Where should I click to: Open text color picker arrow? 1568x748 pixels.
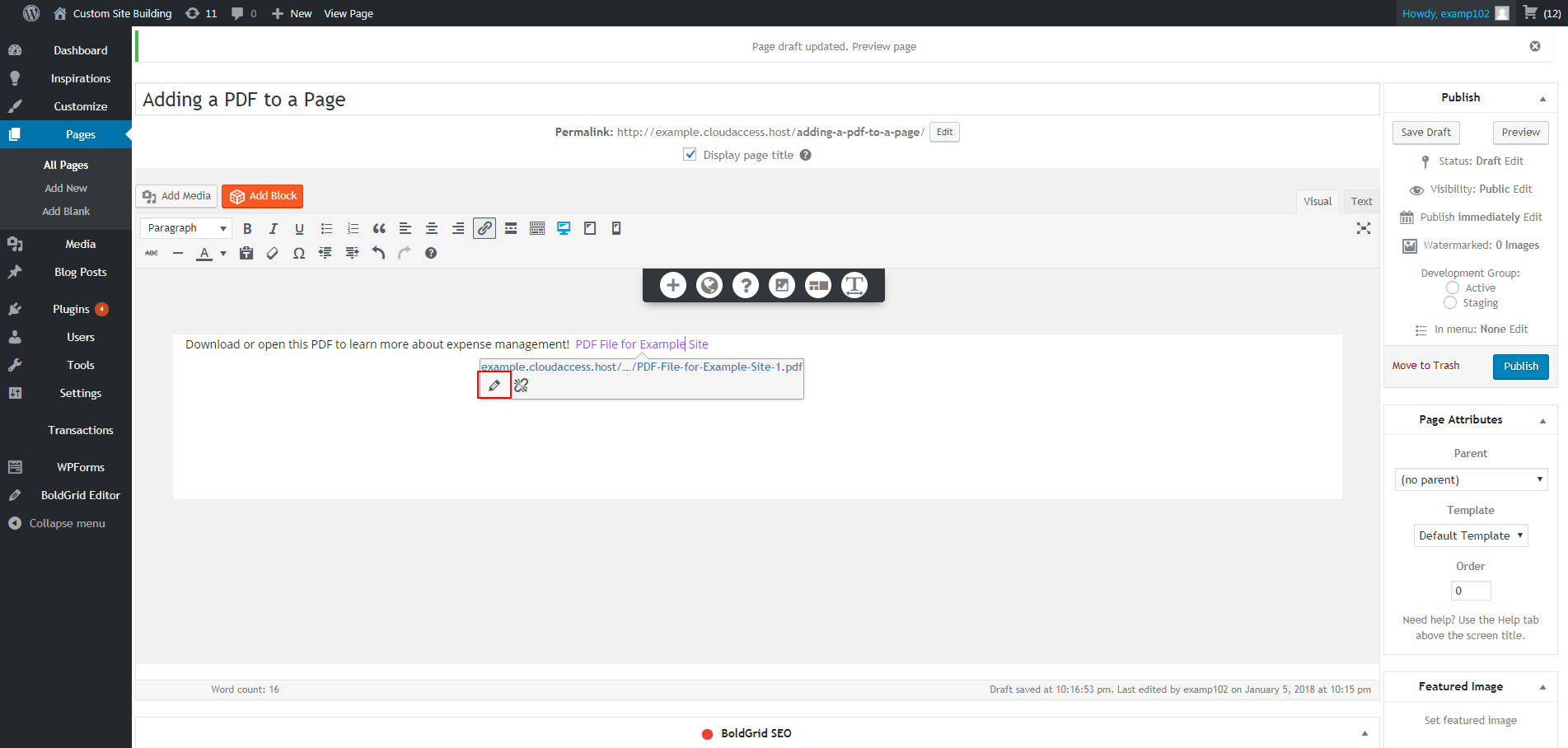(223, 254)
